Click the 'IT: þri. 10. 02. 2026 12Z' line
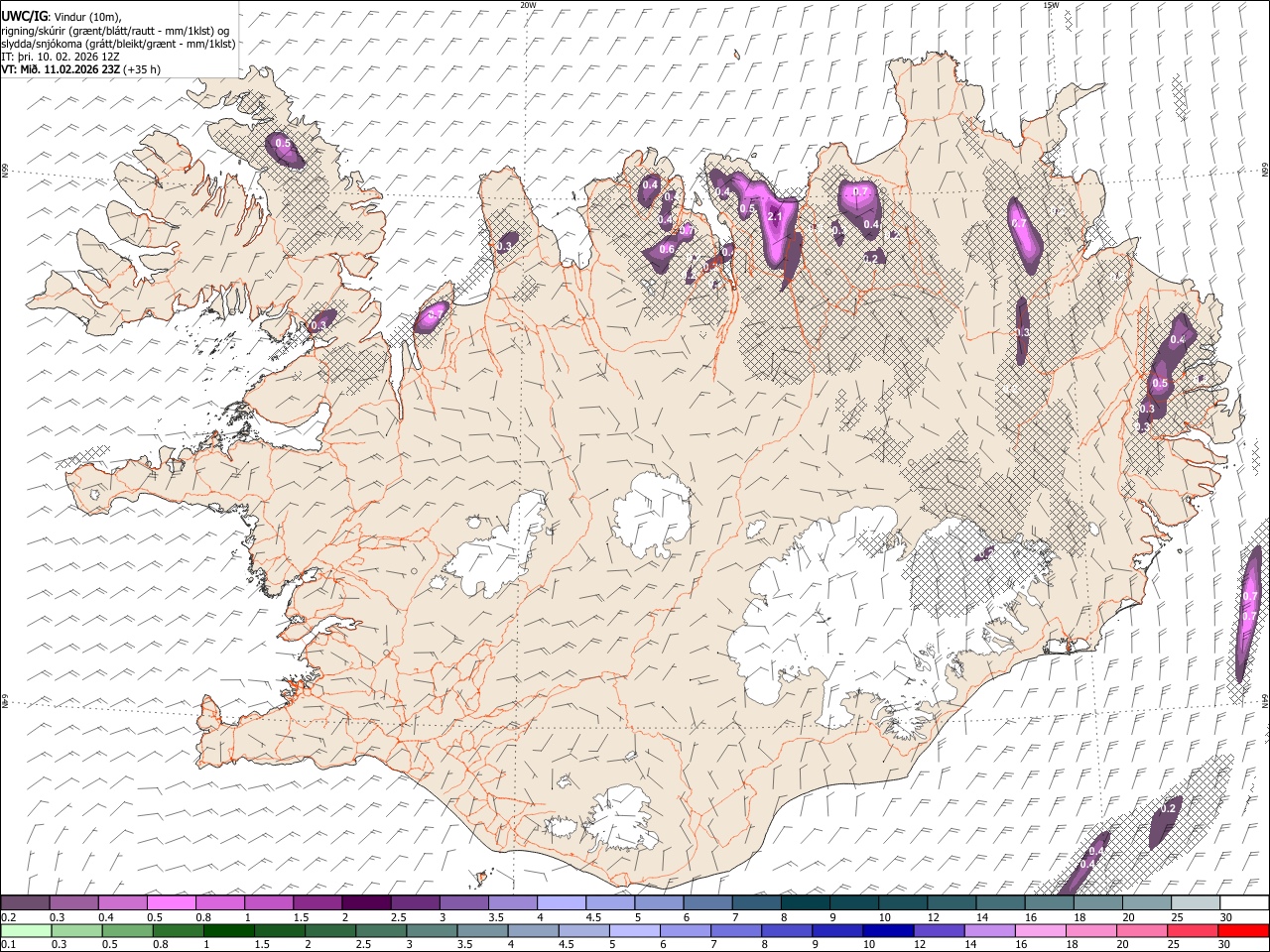The image size is (1270, 952). [x=63, y=57]
